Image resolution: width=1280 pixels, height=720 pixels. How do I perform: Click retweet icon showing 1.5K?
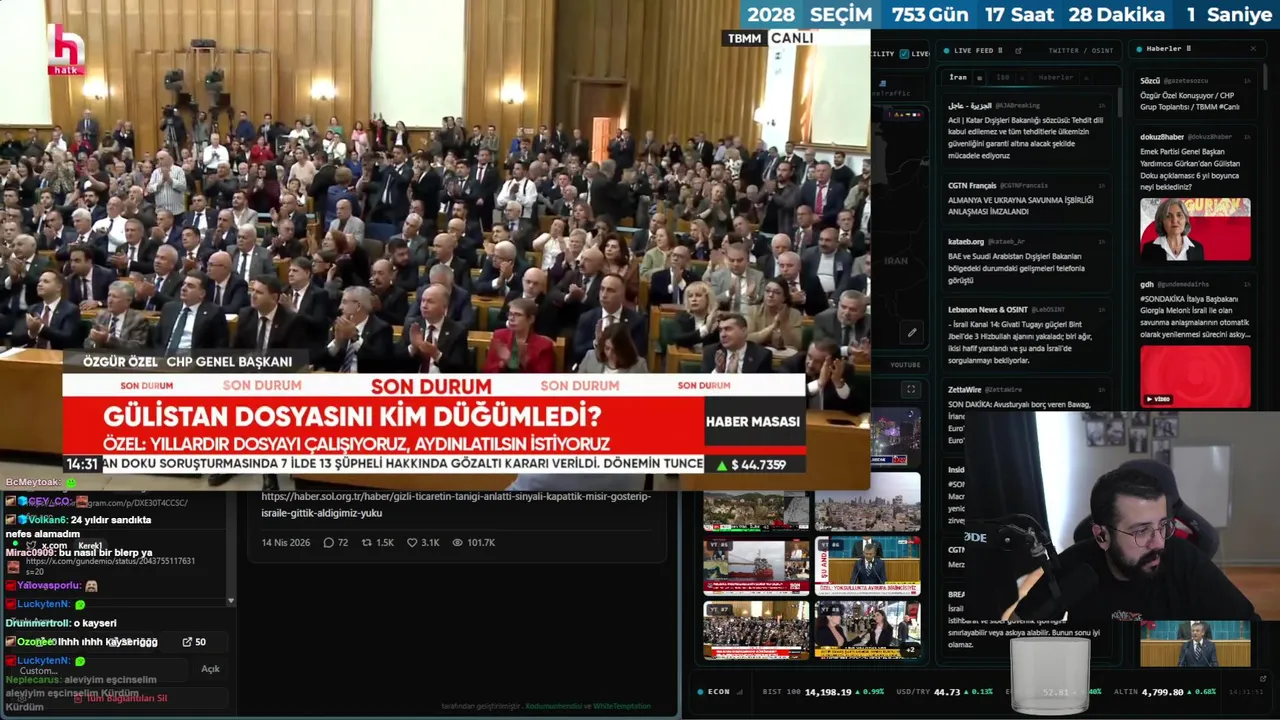pos(366,542)
